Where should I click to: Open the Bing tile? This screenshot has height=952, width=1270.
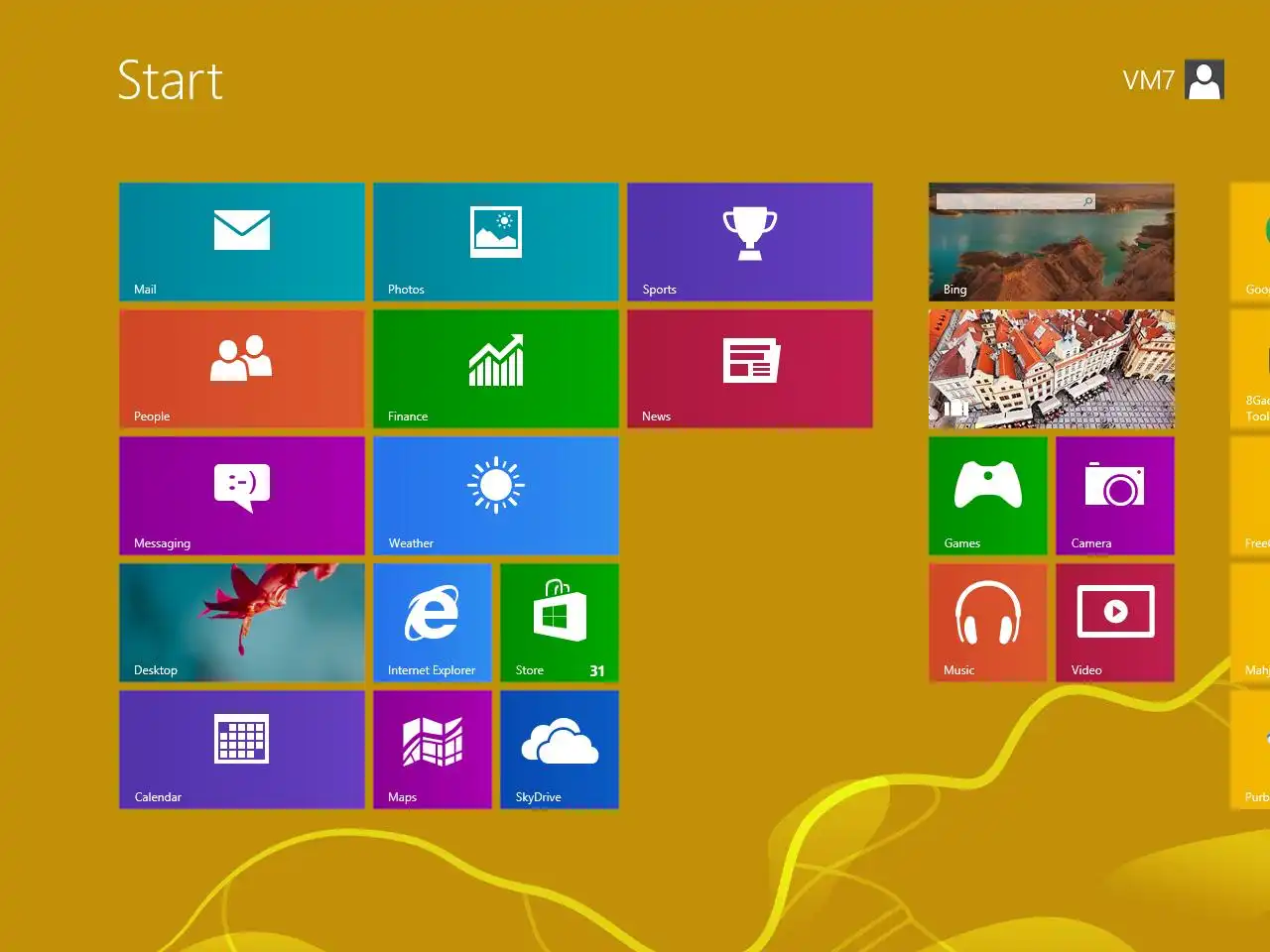point(1052,242)
